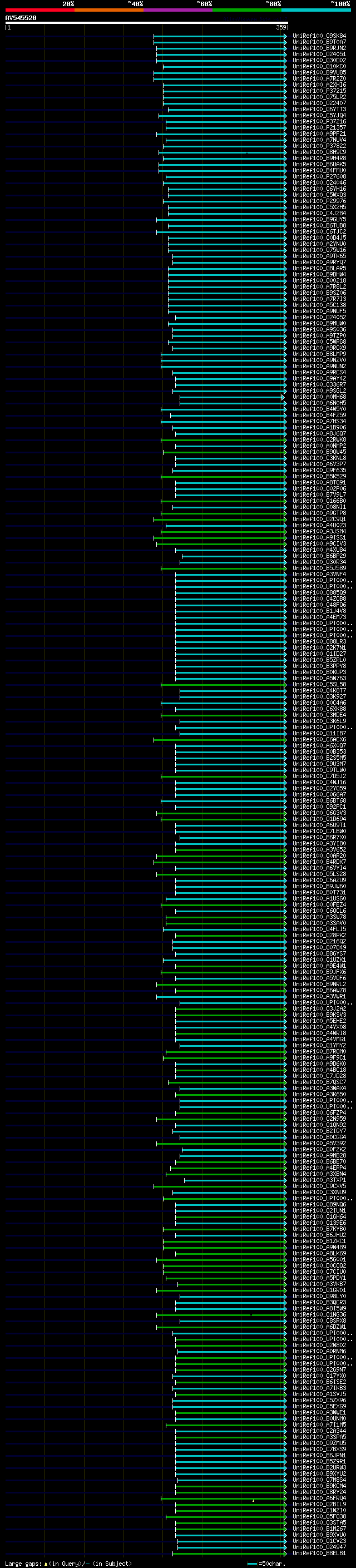Select the UniRef100_A3VNF4 label
This screenshot has height=1568, width=356.
point(319,574)
